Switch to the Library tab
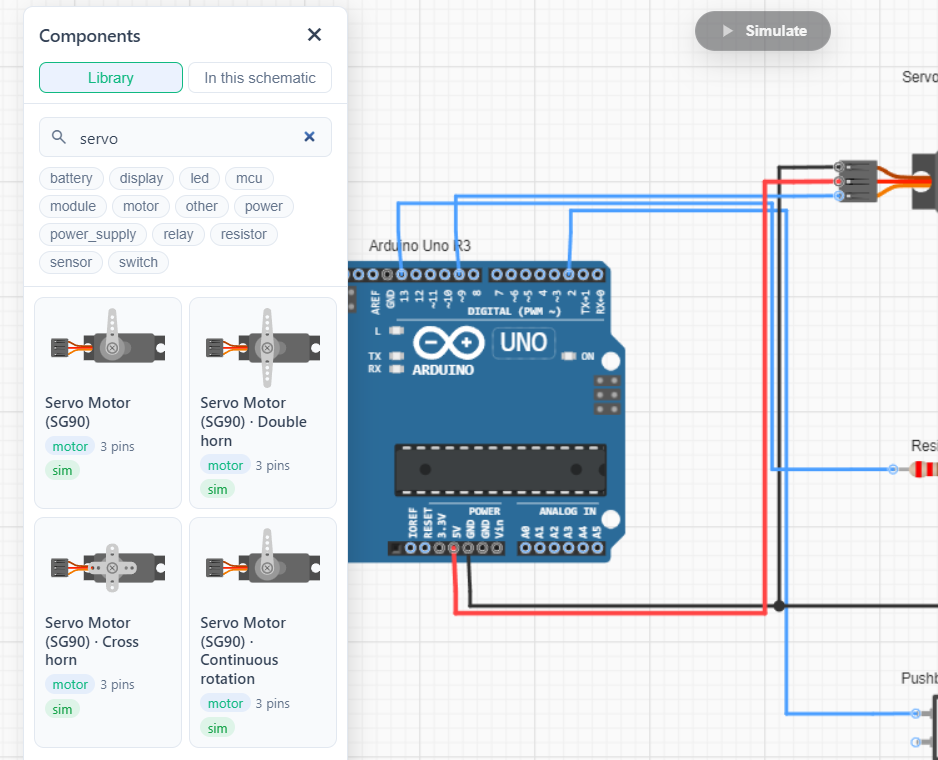938x760 pixels. click(111, 78)
